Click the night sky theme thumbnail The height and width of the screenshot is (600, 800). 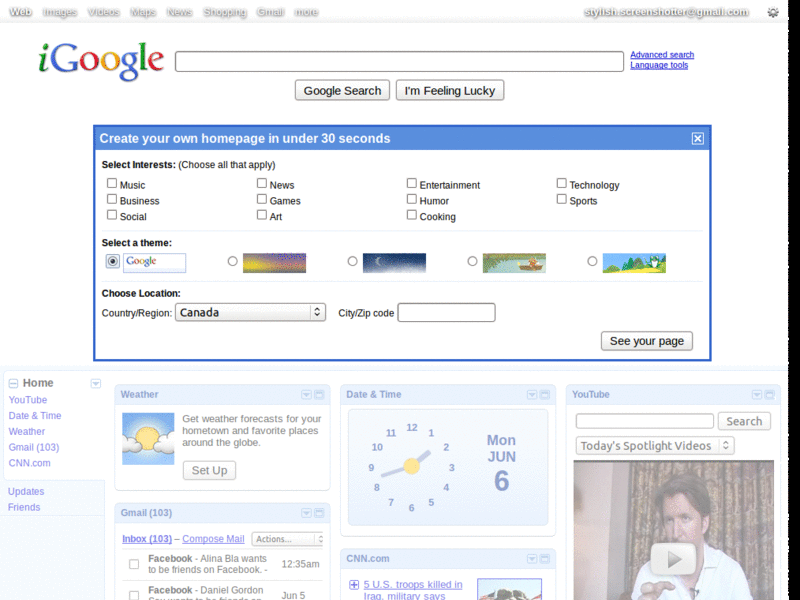click(394, 263)
